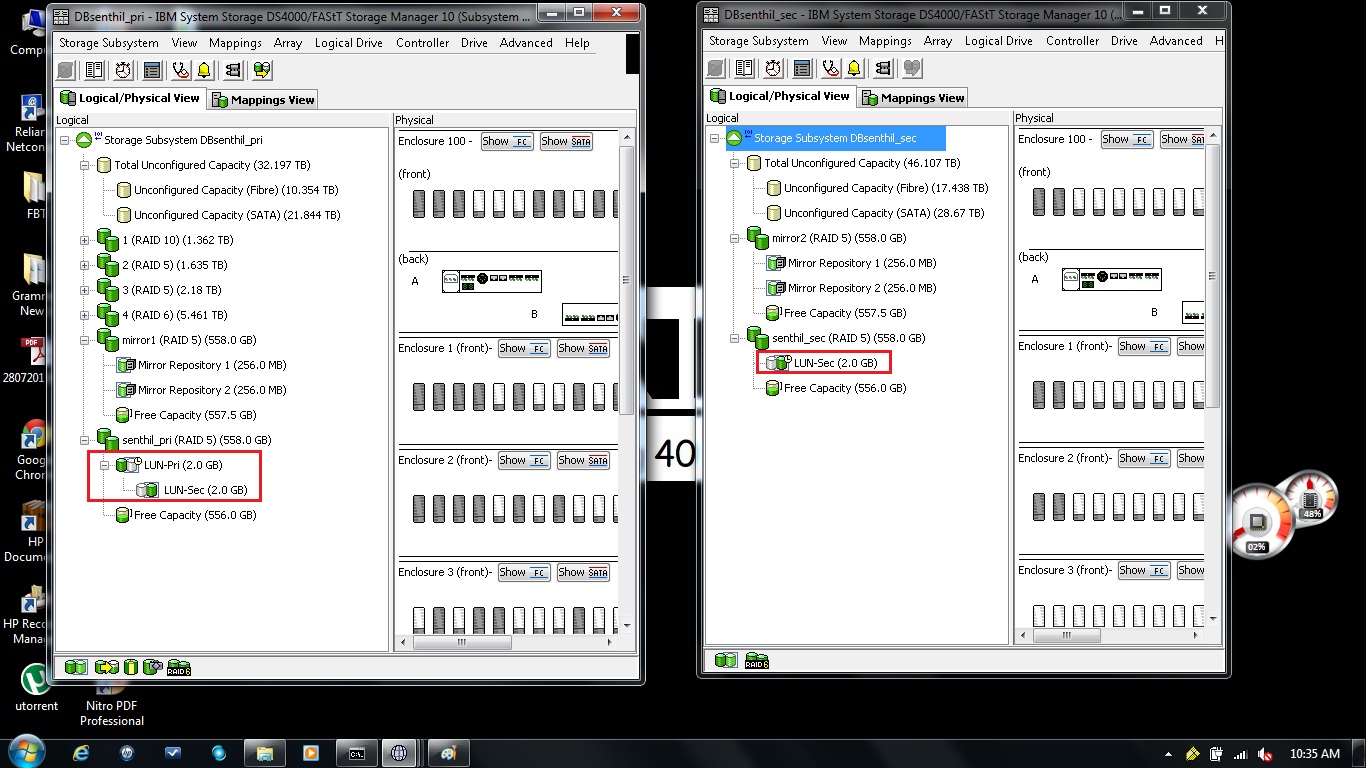Click the Find in Tree binoculars icon

(233, 70)
